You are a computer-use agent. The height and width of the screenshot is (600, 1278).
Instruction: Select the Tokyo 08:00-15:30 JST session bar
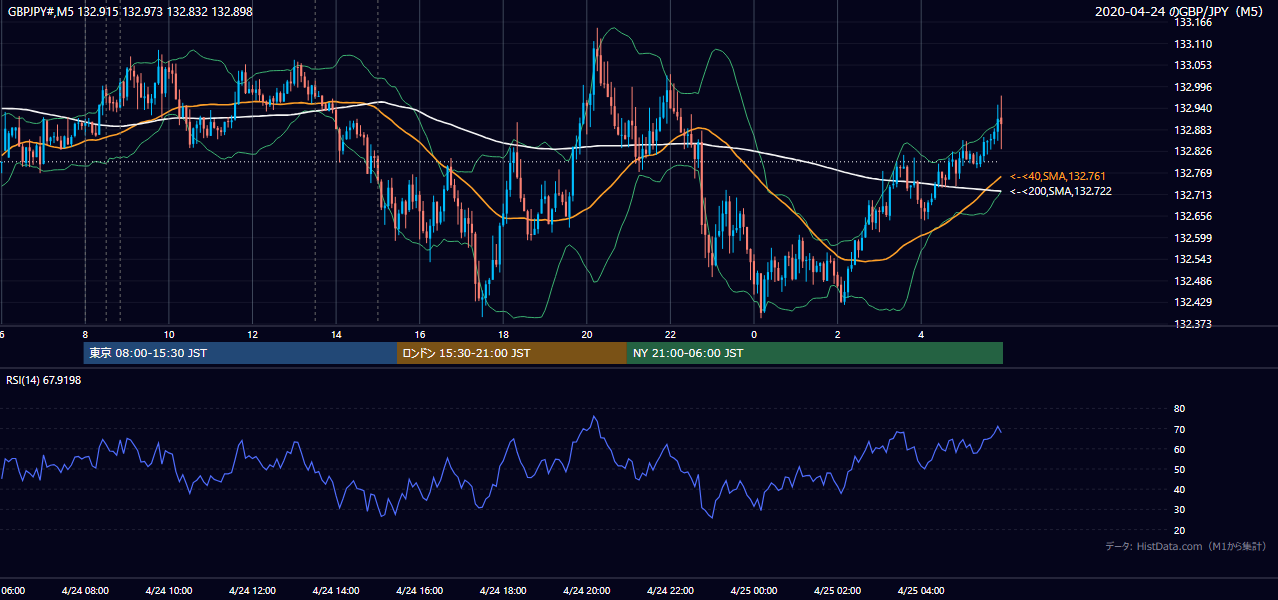click(240, 353)
